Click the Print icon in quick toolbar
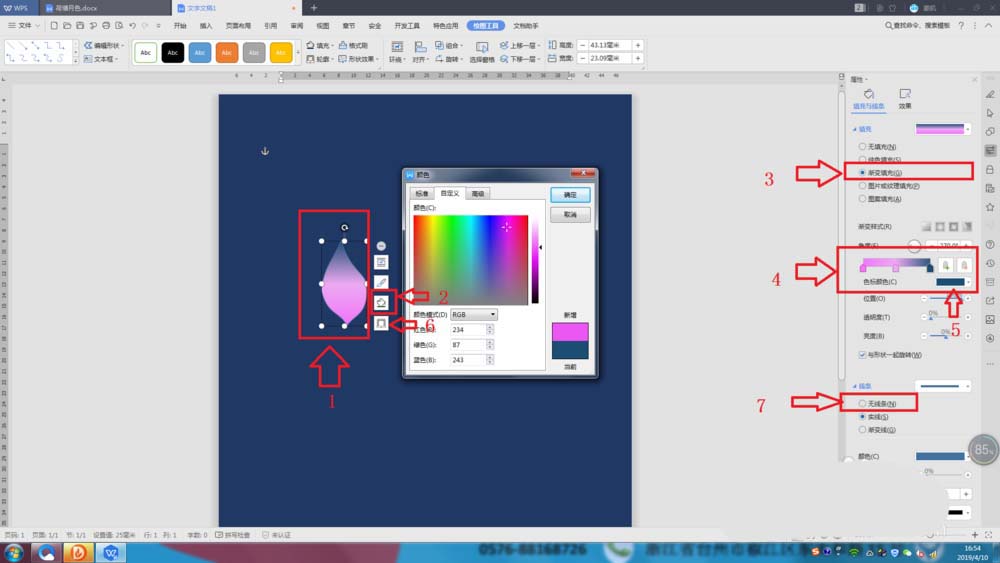 click(106, 26)
